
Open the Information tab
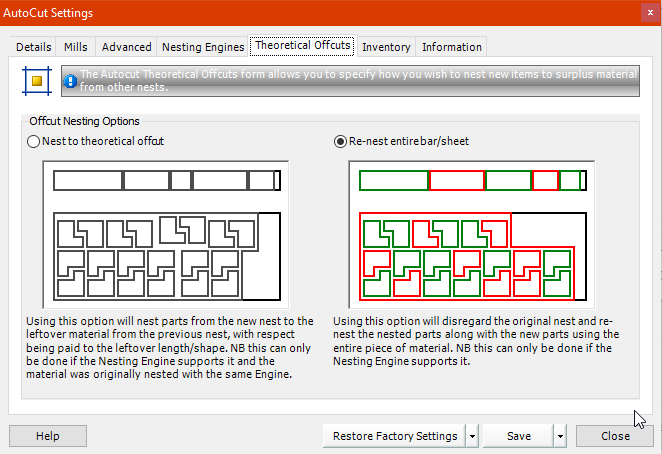pyautogui.click(x=451, y=47)
